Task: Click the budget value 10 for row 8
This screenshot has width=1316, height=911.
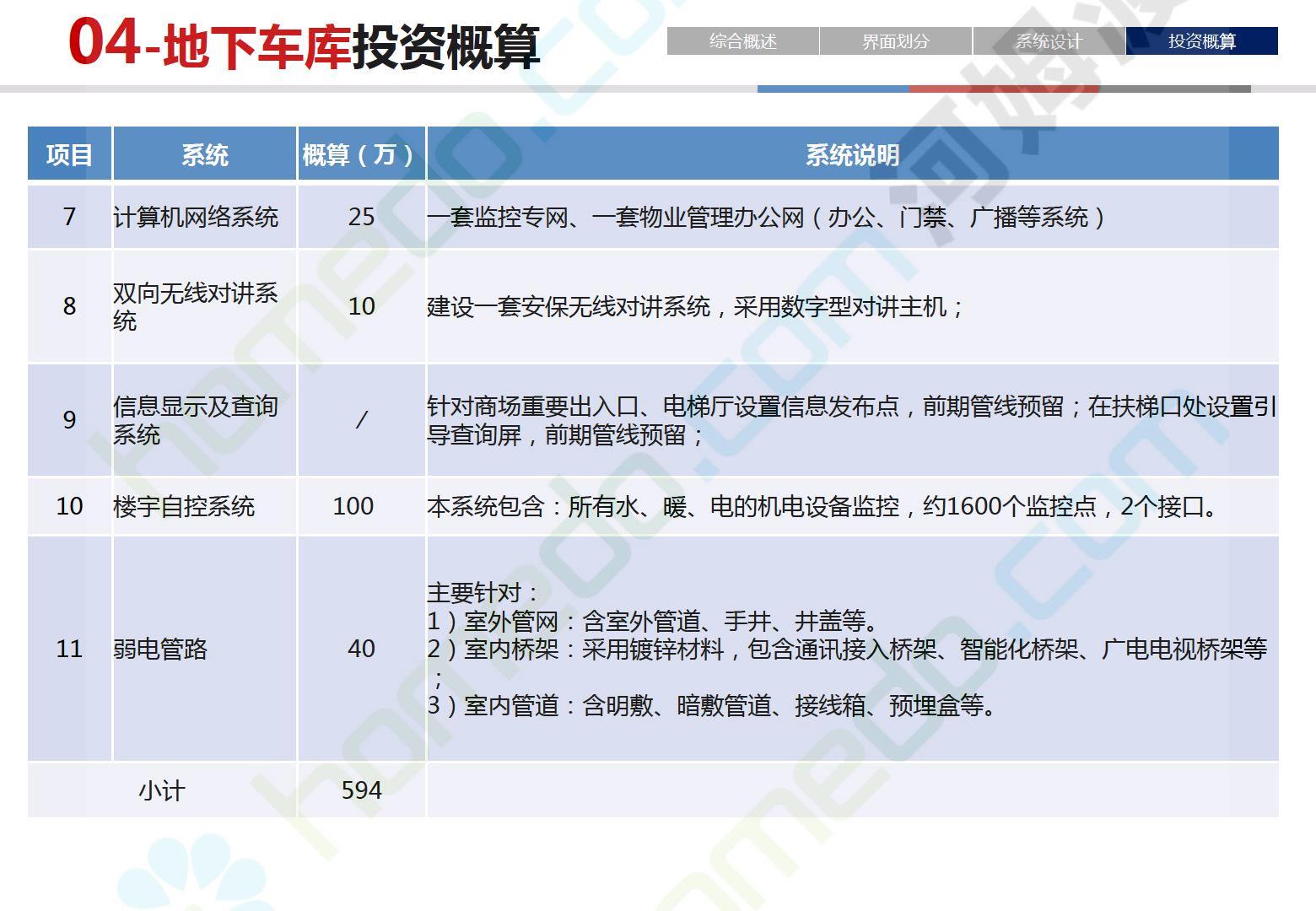Action: click(361, 306)
